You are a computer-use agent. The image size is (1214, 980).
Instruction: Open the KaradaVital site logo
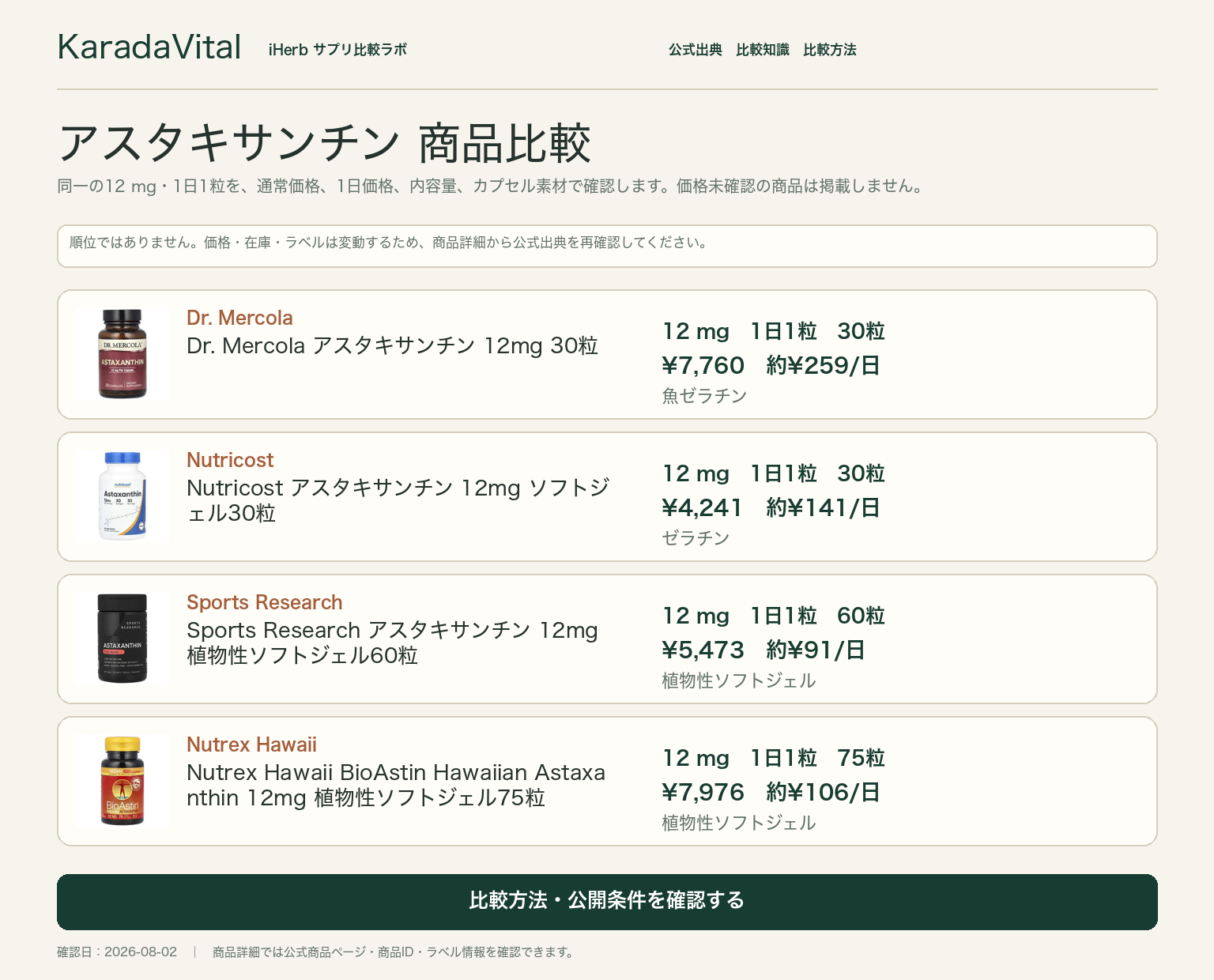click(x=149, y=47)
